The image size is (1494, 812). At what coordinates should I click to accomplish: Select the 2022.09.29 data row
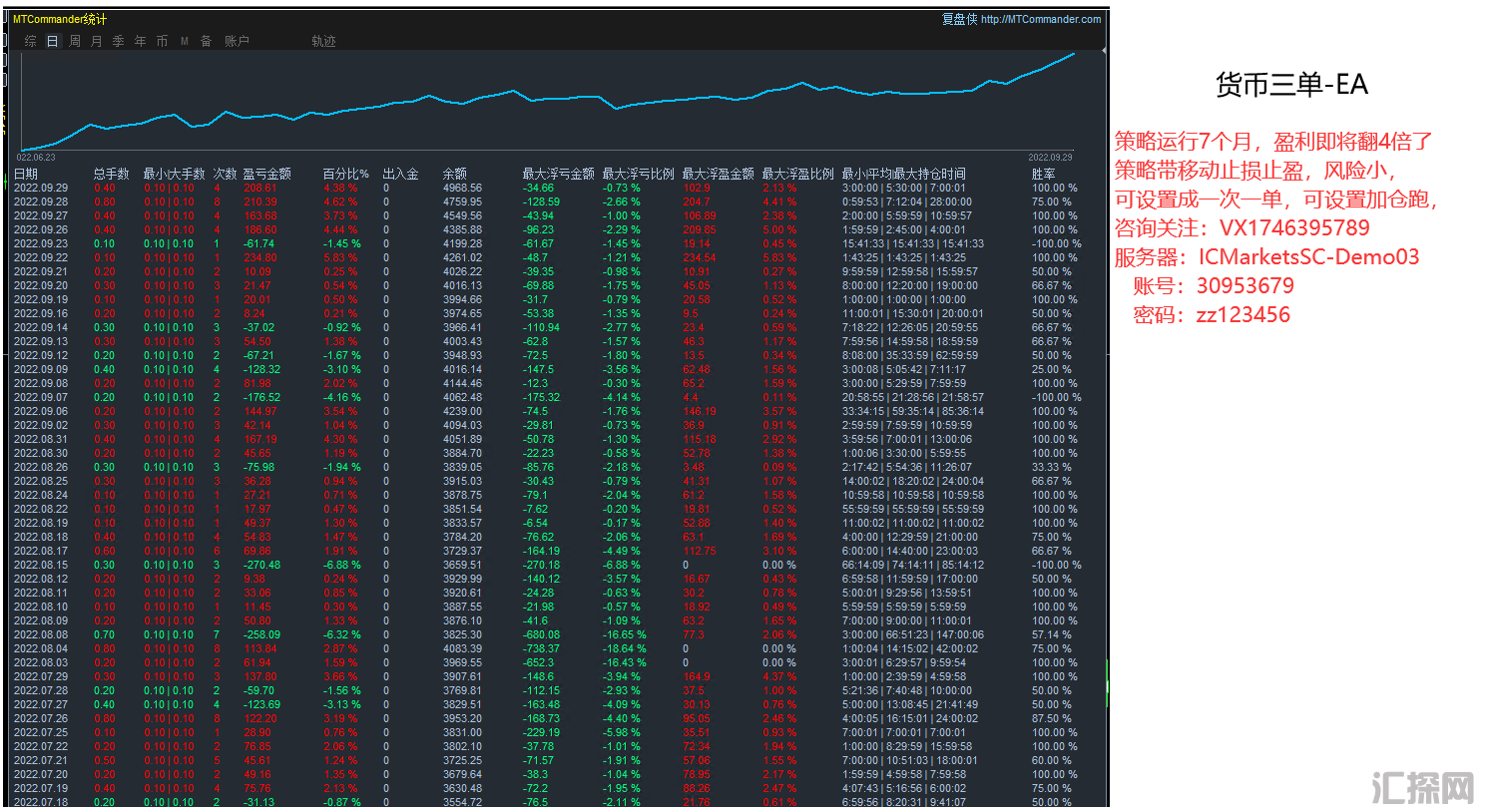(41, 188)
